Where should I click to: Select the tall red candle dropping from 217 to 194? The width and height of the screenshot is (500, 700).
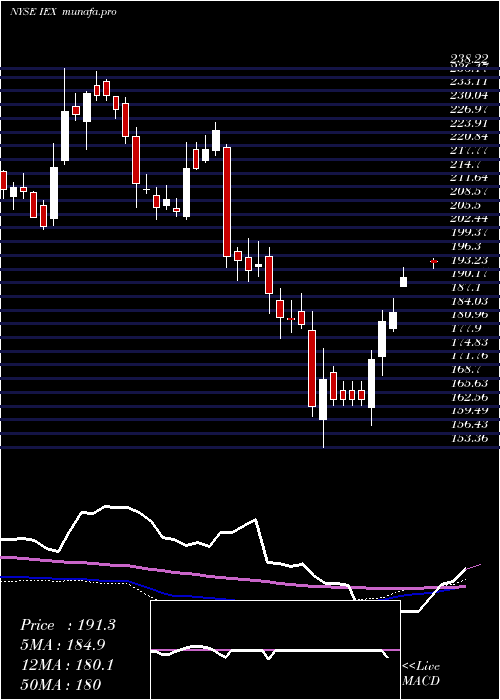(227, 202)
